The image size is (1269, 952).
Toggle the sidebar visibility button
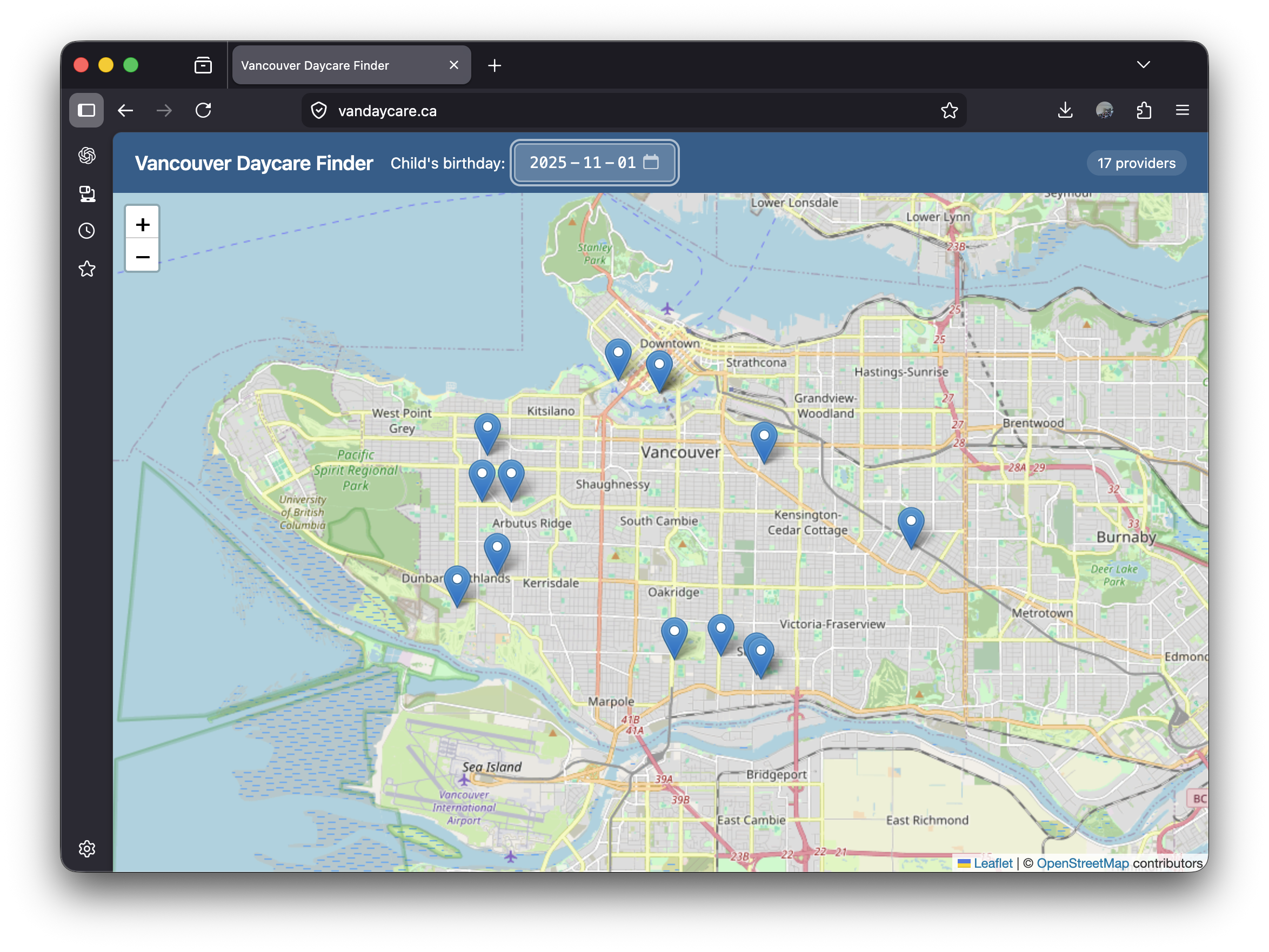pos(86,110)
